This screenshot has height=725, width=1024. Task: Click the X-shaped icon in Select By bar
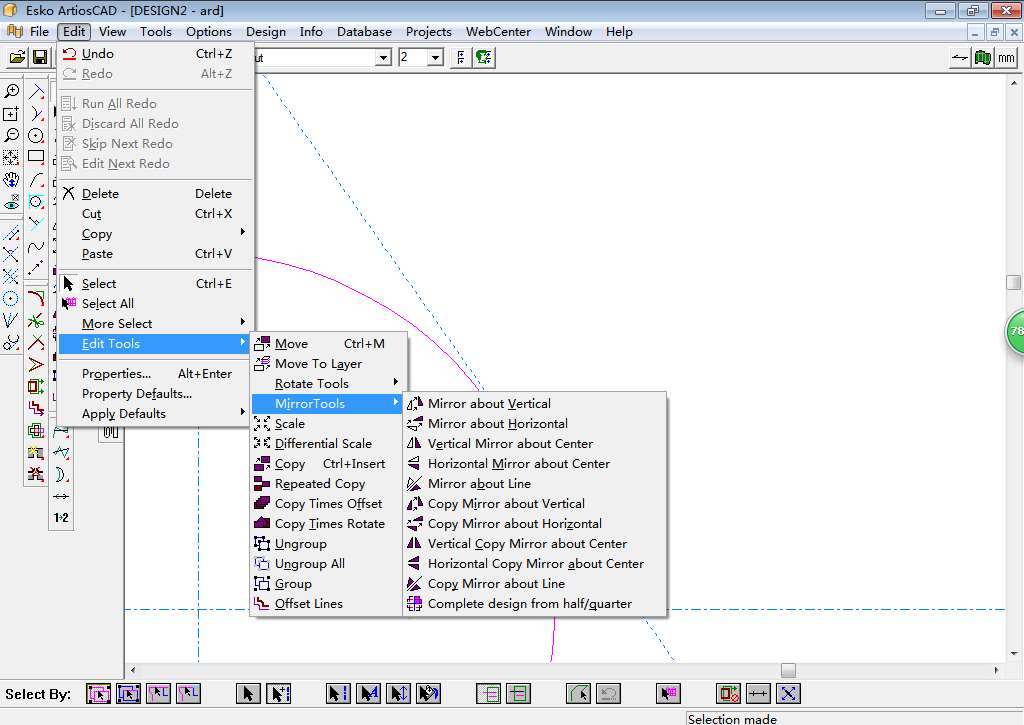[788, 693]
